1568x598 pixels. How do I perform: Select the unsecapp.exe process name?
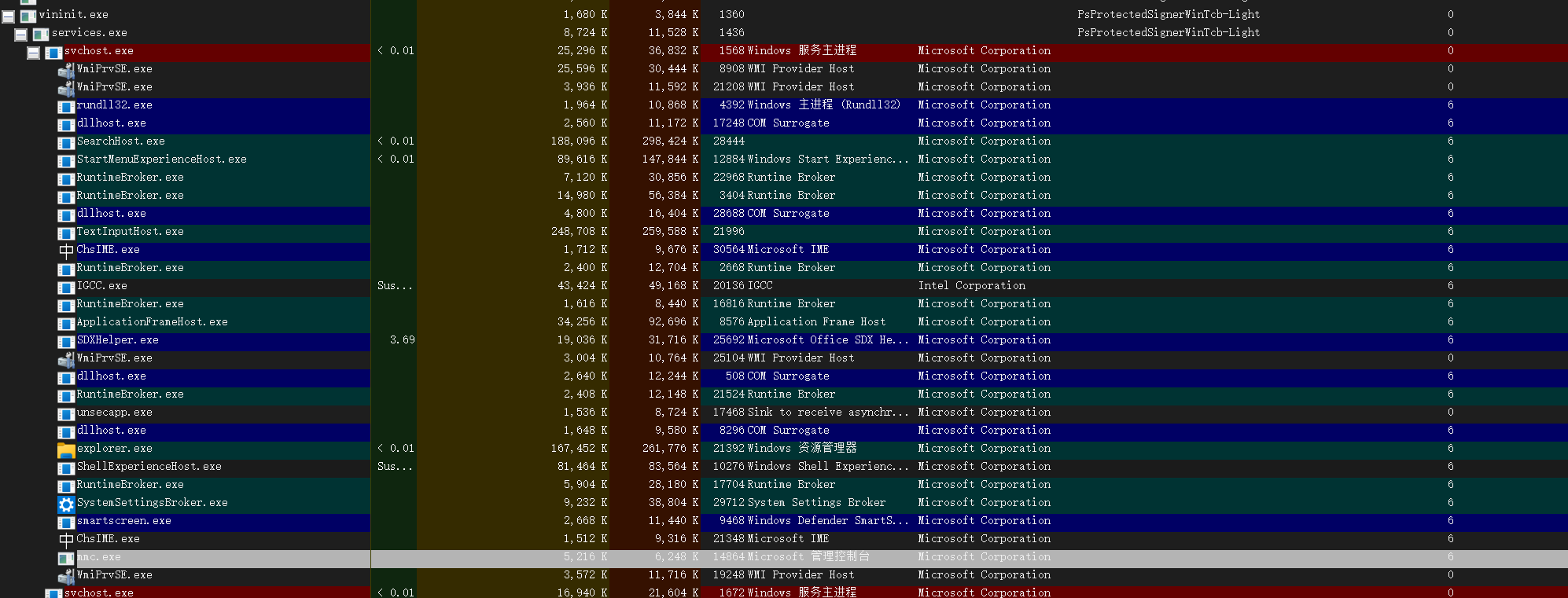click(x=114, y=413)
